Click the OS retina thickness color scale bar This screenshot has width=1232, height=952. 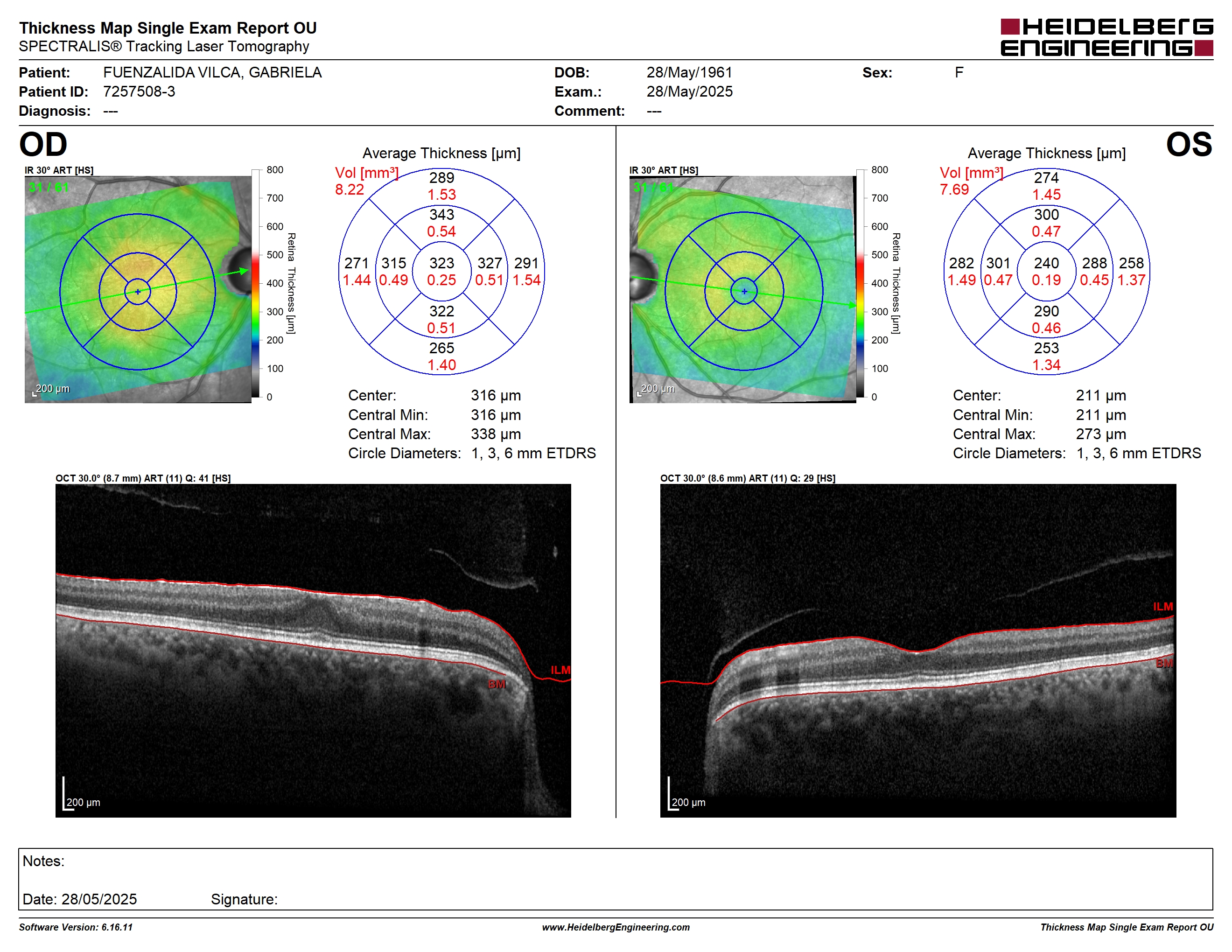pos(860,283)
